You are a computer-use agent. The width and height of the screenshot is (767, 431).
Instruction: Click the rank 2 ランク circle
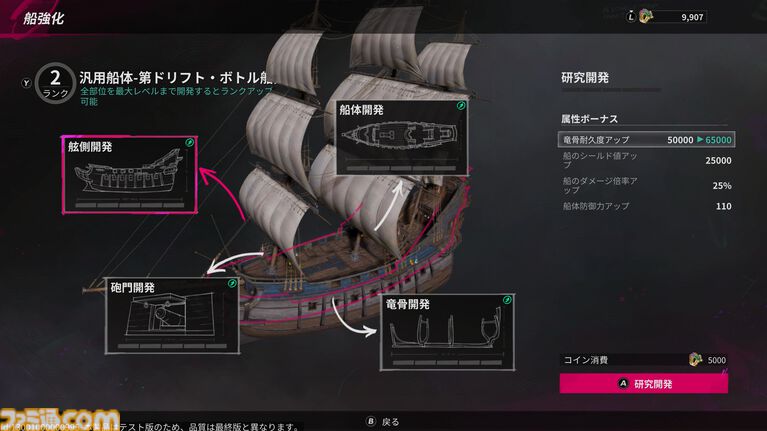tap(55, 83)
